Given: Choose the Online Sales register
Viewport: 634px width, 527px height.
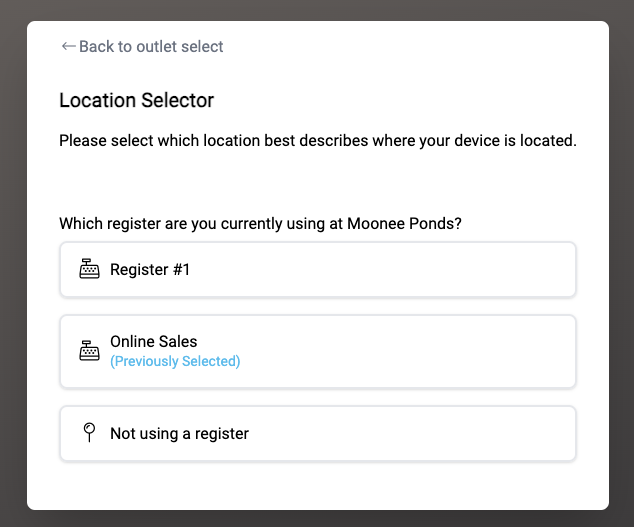Looking at the screenshot, I should click(318, 351).
